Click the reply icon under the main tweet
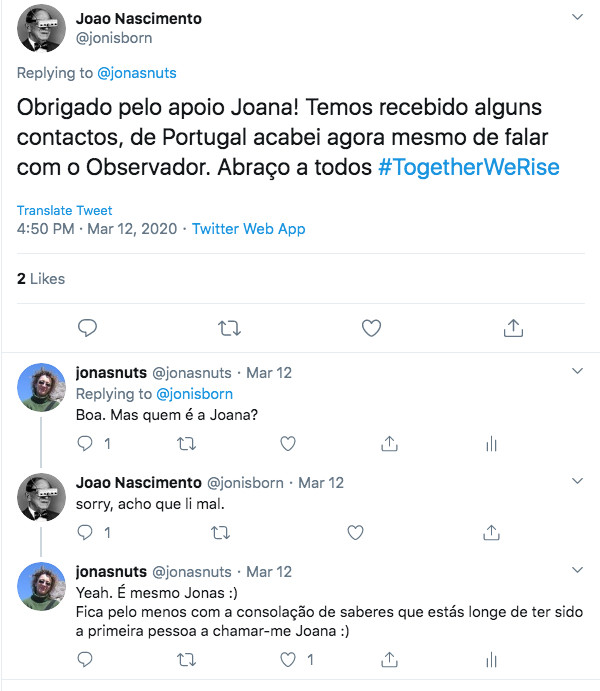The height and width of the screenshot is (691, 600). click(87, 328)
